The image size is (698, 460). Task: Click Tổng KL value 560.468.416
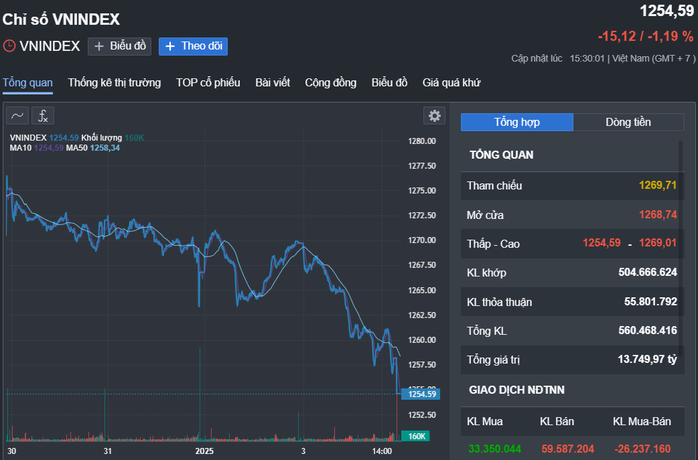648,330
